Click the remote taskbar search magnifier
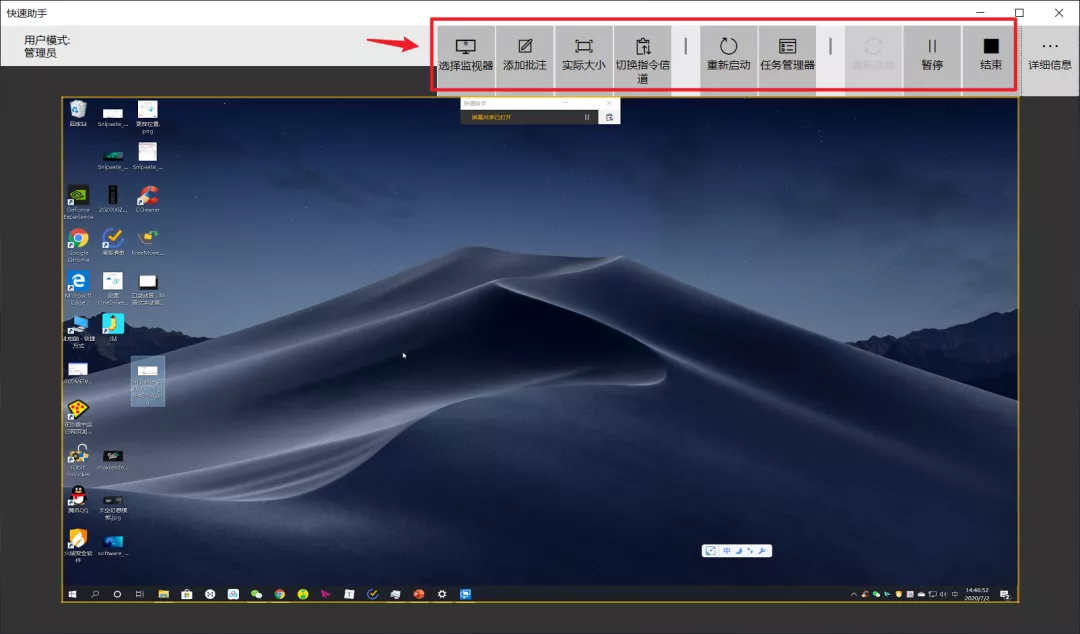 (95, 594)
